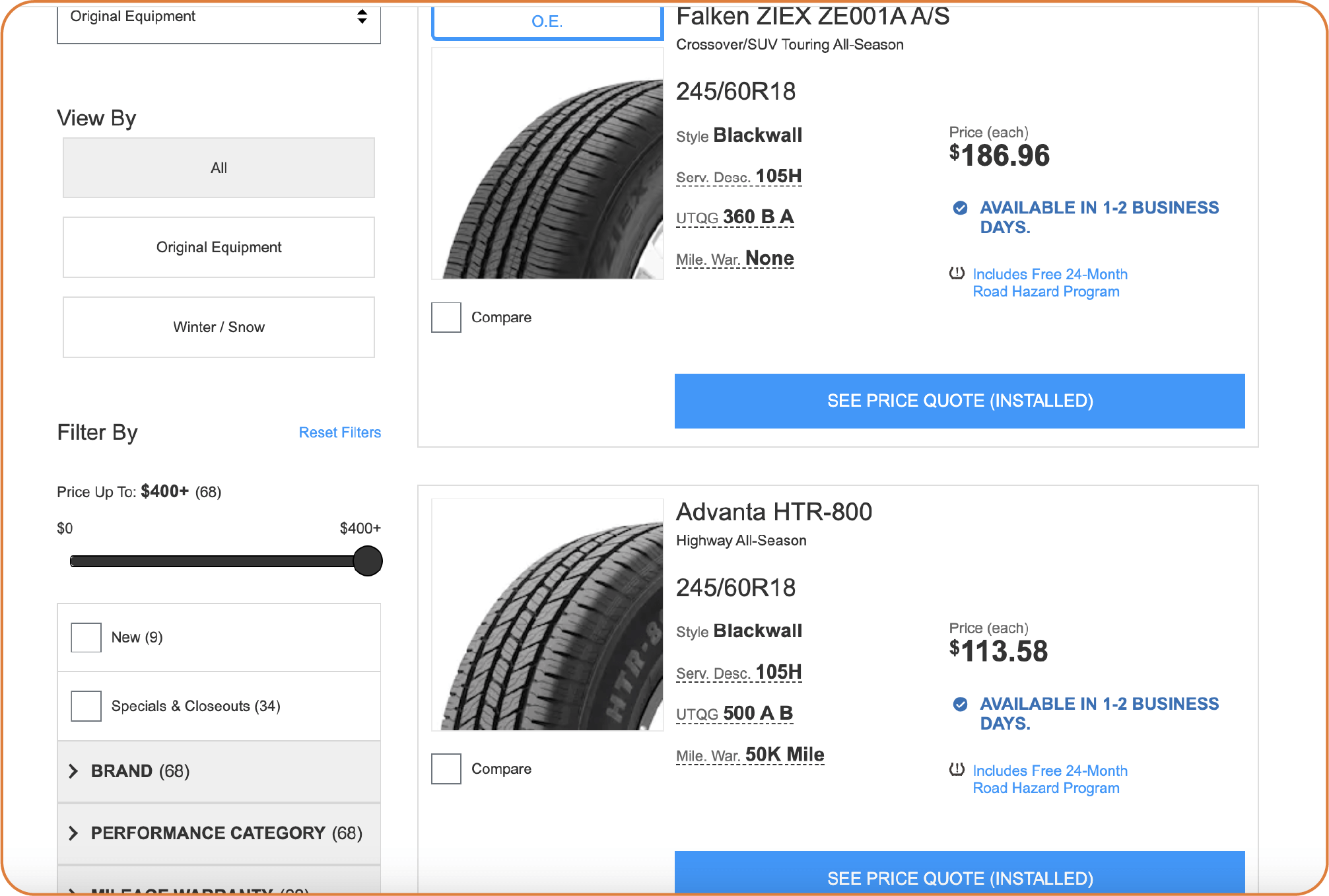1329x896 pixels.
Task: Click the Original Equipment select arrows icon
Action: click(x=362, y=17)
